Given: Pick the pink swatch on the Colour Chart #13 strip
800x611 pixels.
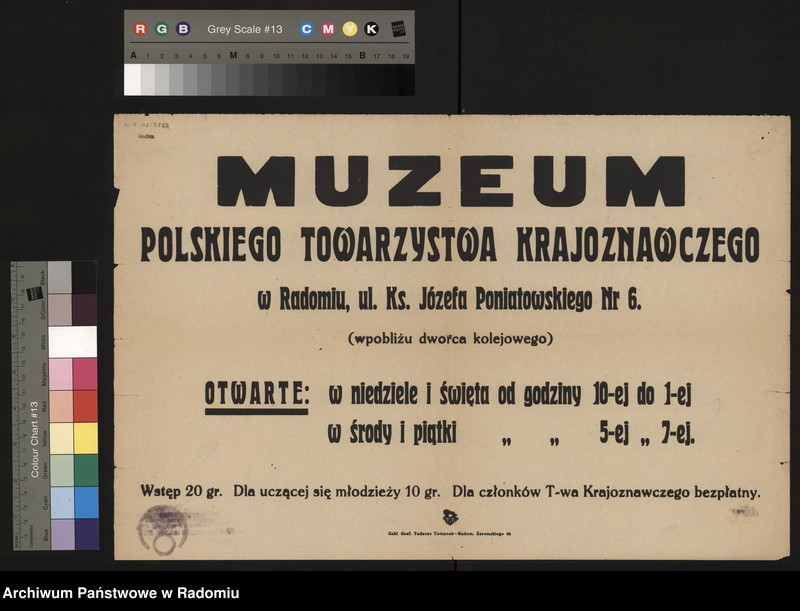Looking at the screenshot, I should click(x=58, y=374).
